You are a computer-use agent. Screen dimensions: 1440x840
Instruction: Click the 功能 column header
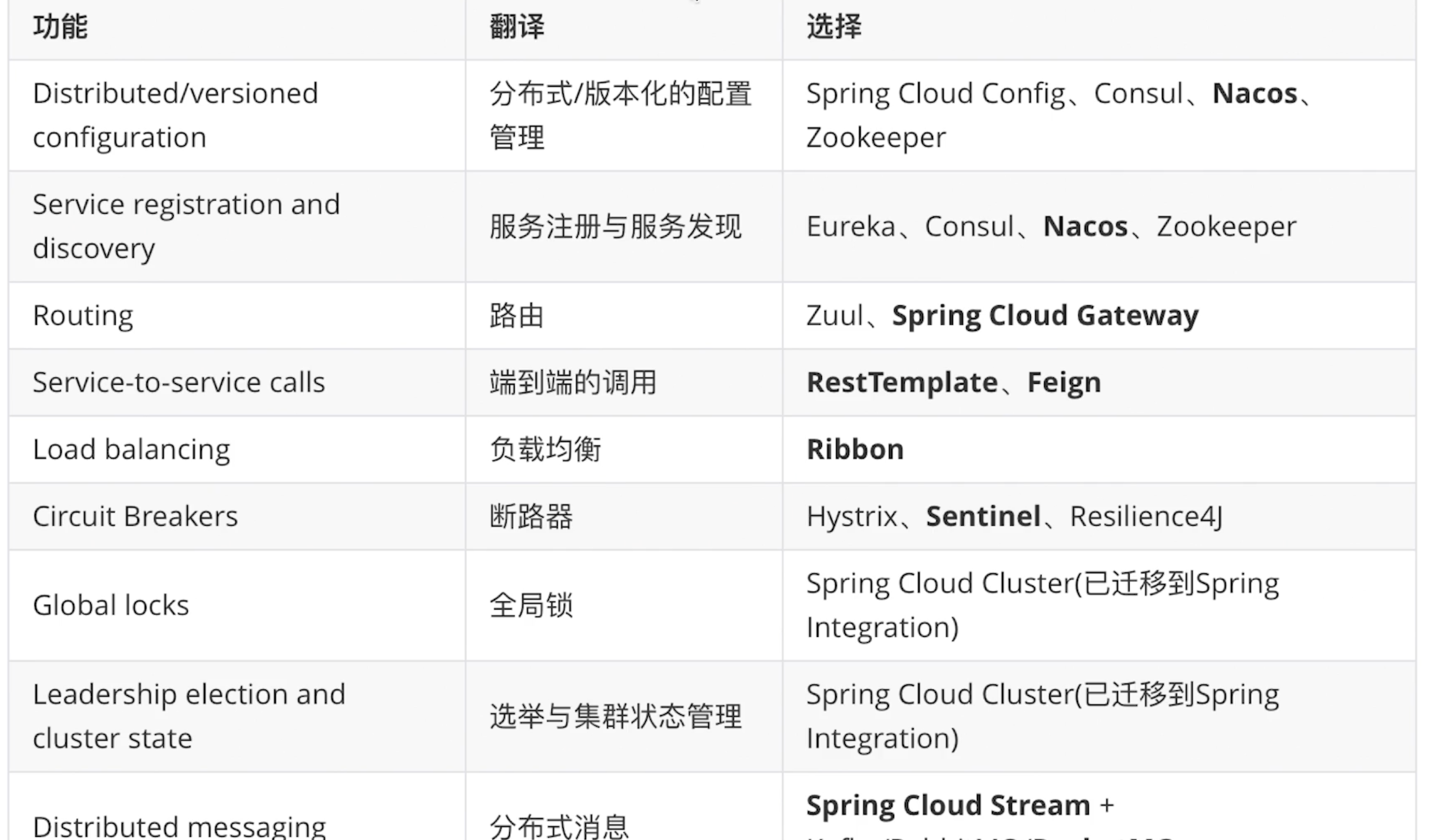point(60,27)
